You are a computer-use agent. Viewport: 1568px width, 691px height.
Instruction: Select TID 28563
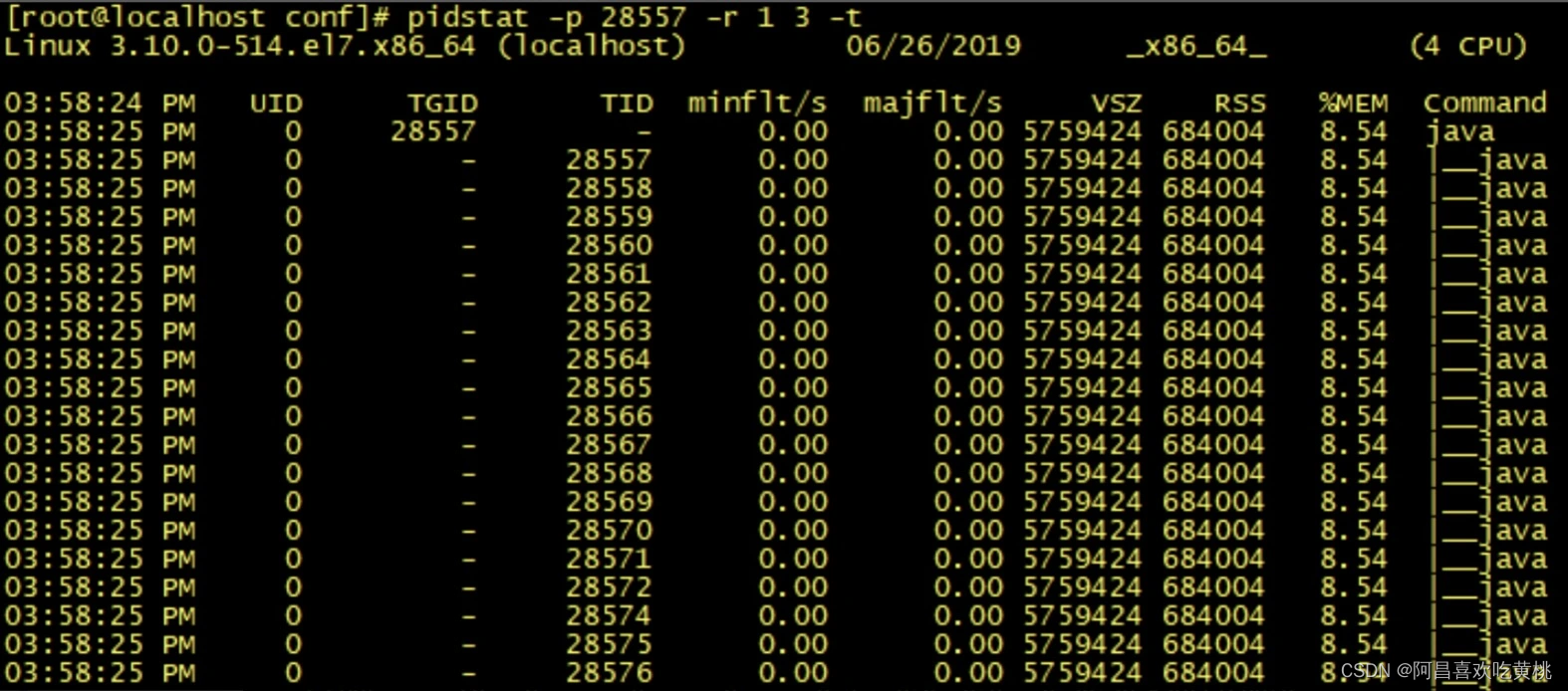point(609,332)
